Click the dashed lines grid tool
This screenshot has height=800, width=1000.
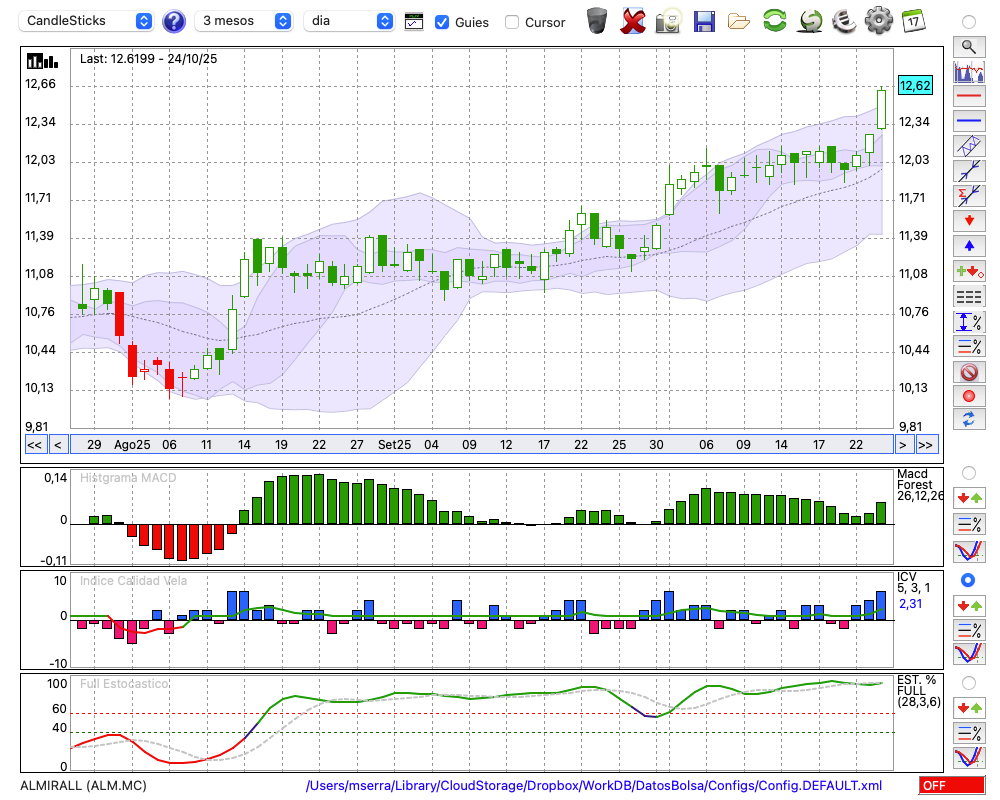tap(969, 296)
